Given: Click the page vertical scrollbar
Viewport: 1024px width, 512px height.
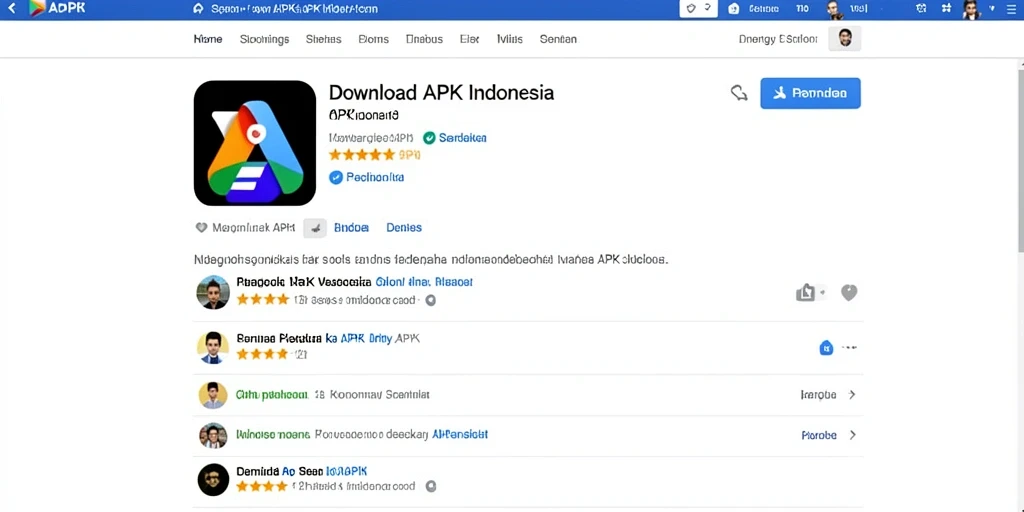Looking at the screenshot, I should pyautogui.click(x=1020, y=157).
